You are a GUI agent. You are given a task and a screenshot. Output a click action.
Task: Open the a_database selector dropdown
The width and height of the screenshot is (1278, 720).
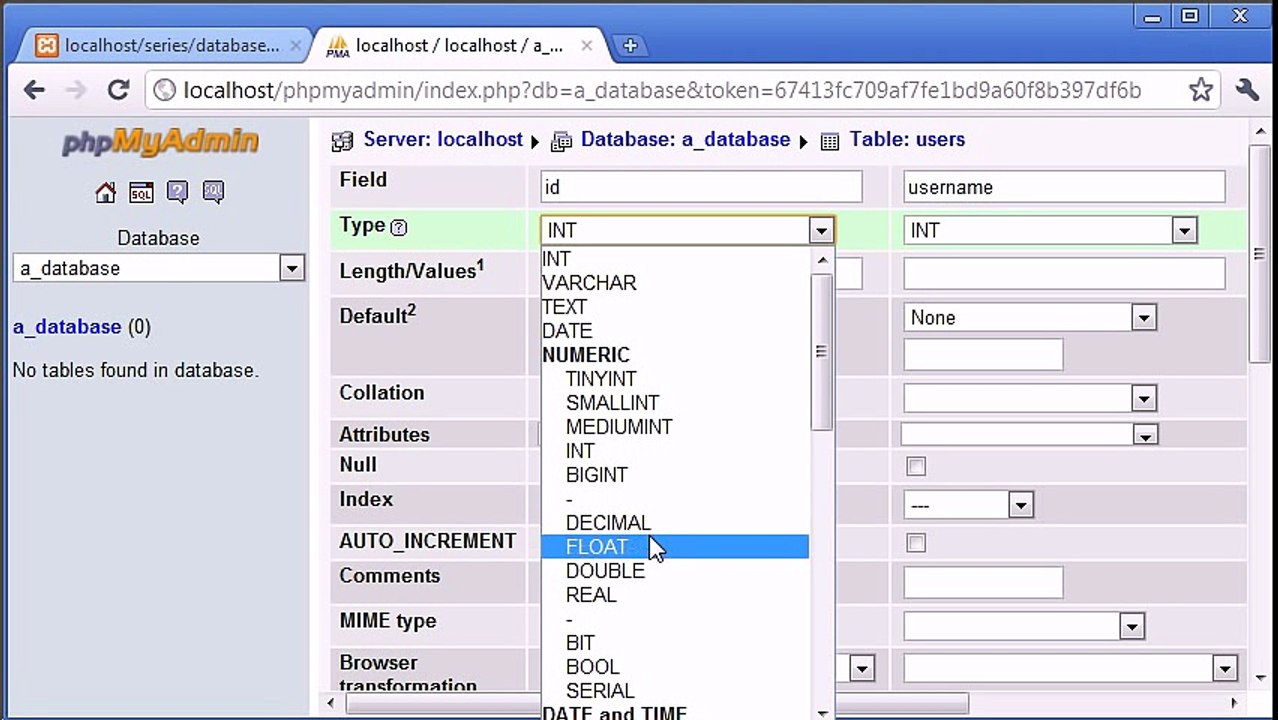click(159, 268)
